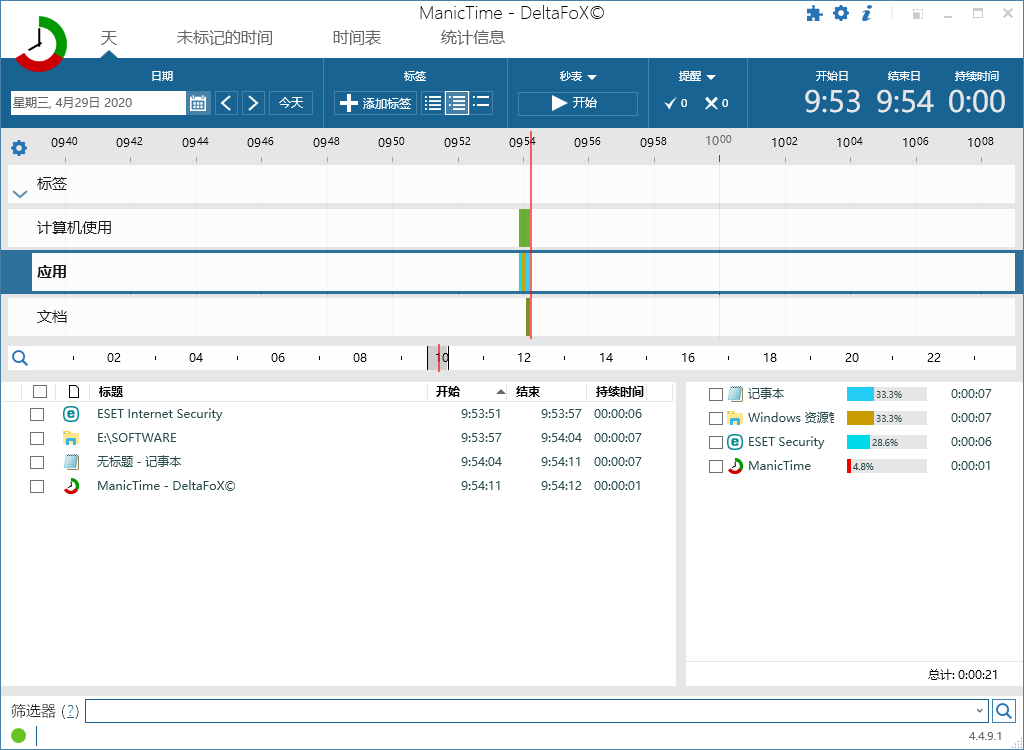Click the 今天 today button
The width and height of the screenshot is (1024, 750).
click(x=291, y=103)
